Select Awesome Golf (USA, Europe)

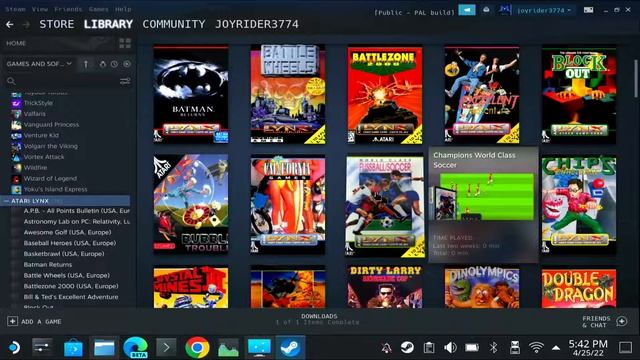pyautogui.click(x=67, y=232)
